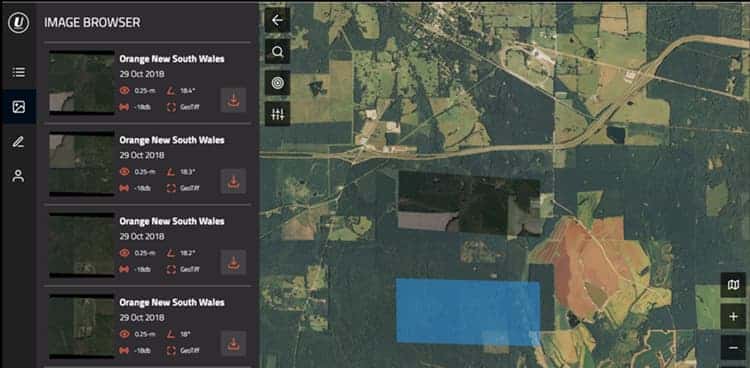Click the target locate icon on the map
750x368 pixels.
(277, 82)
